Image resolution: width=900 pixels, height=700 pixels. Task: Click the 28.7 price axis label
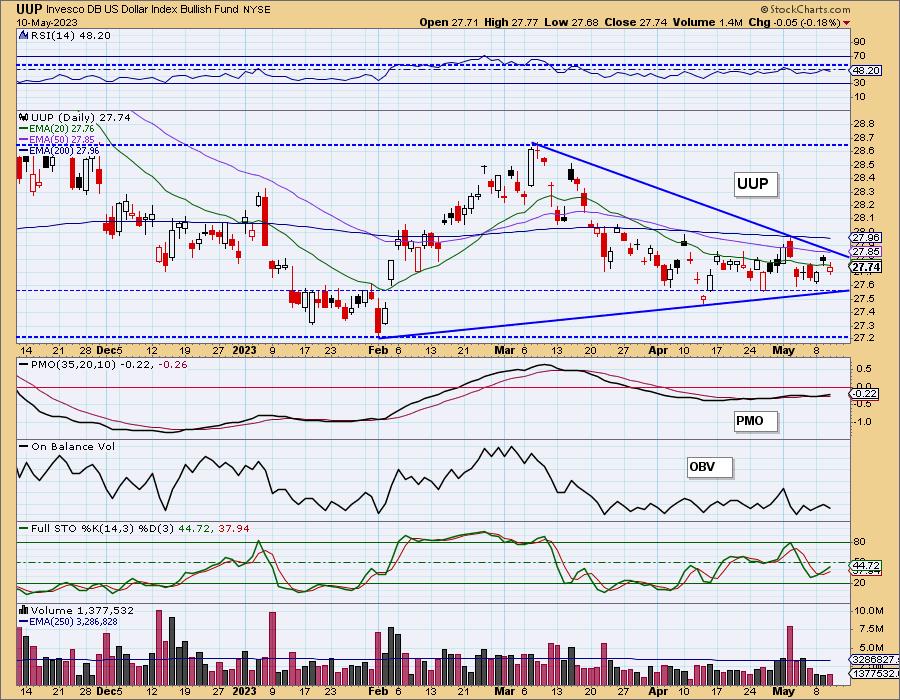[864, 138]
